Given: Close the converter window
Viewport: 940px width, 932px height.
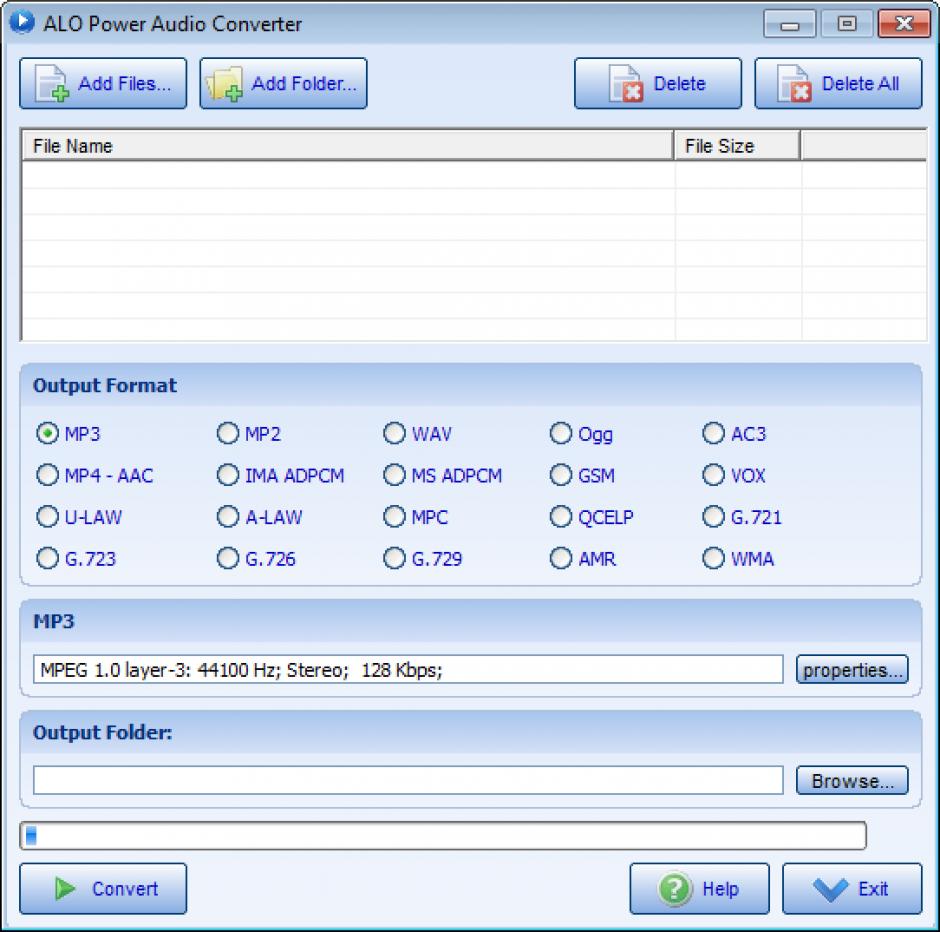Looking at the screenshot, I should [903, 24].
